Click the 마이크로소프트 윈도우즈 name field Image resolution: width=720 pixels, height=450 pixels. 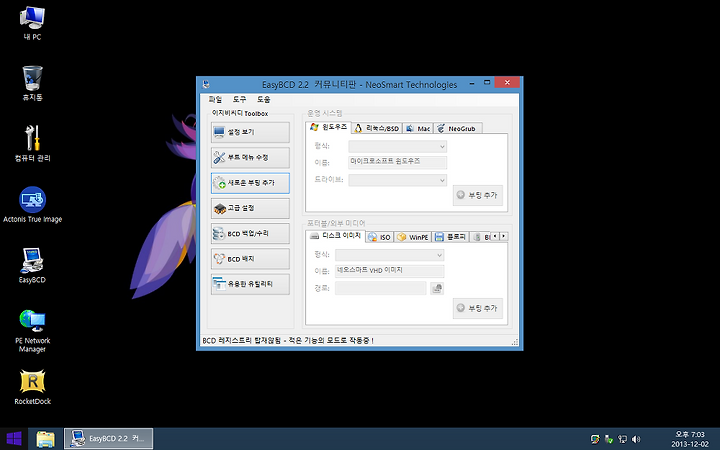coord(398,162)
